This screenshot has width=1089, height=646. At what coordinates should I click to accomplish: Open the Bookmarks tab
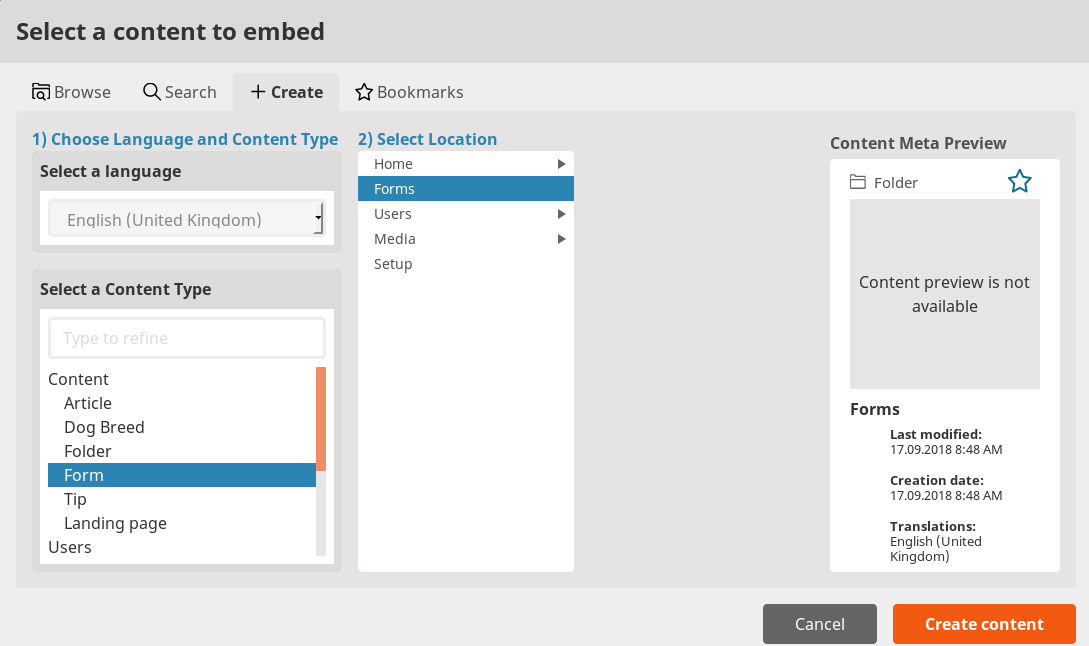pos(409,91)
